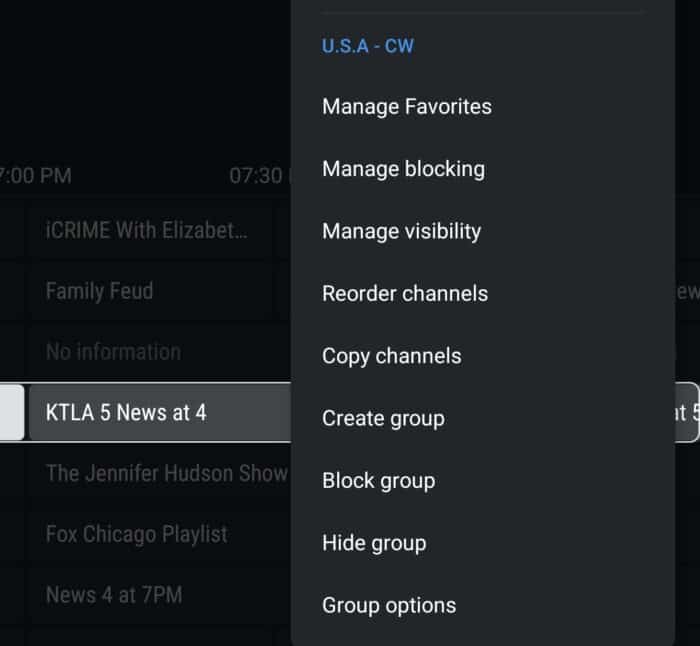Open Group options
Viewport: 700px width, 646px height.
coord(388,605)
